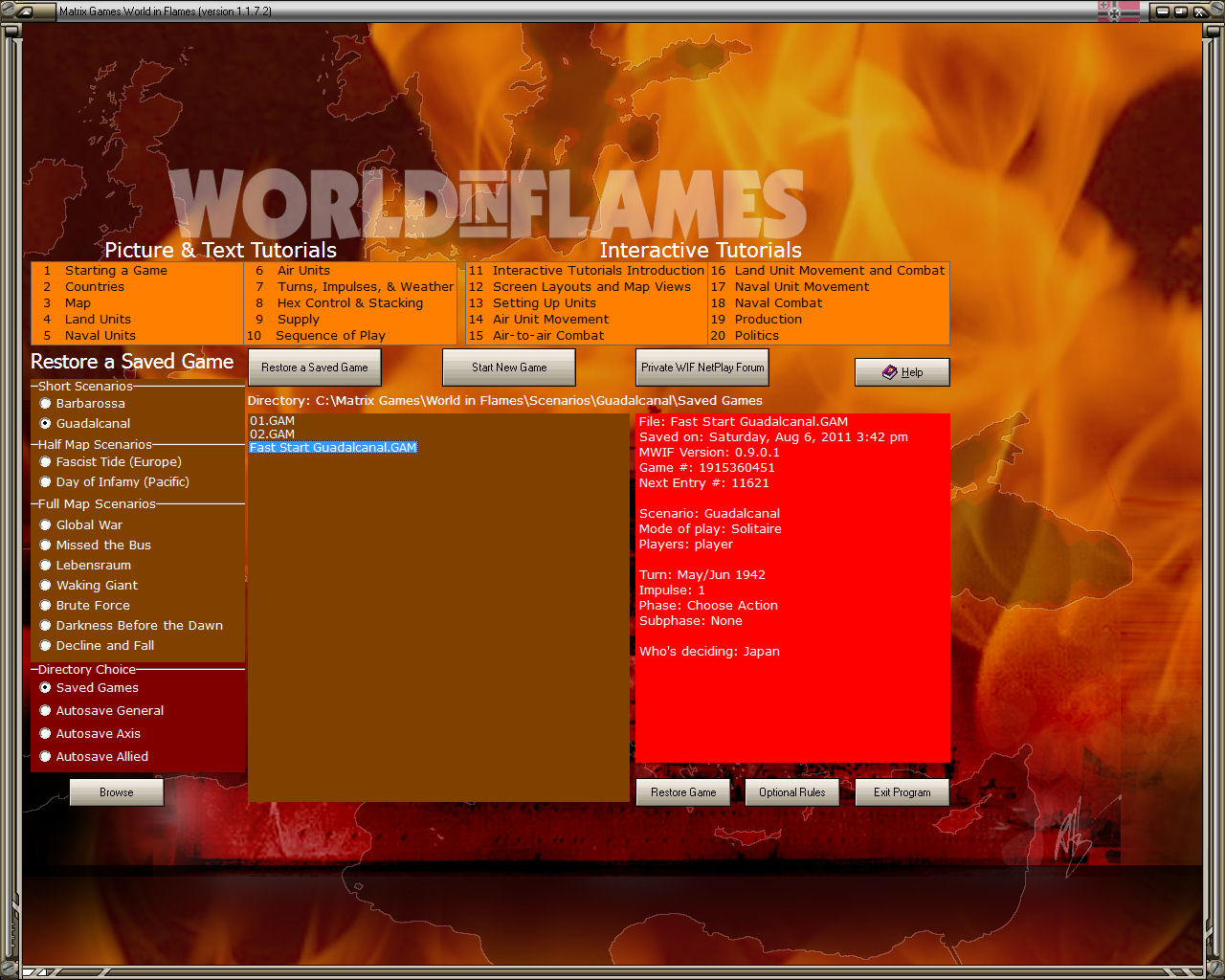Open the Optional Rules dialog
Screen dimensions: 1225x980
tap(792, 792)
